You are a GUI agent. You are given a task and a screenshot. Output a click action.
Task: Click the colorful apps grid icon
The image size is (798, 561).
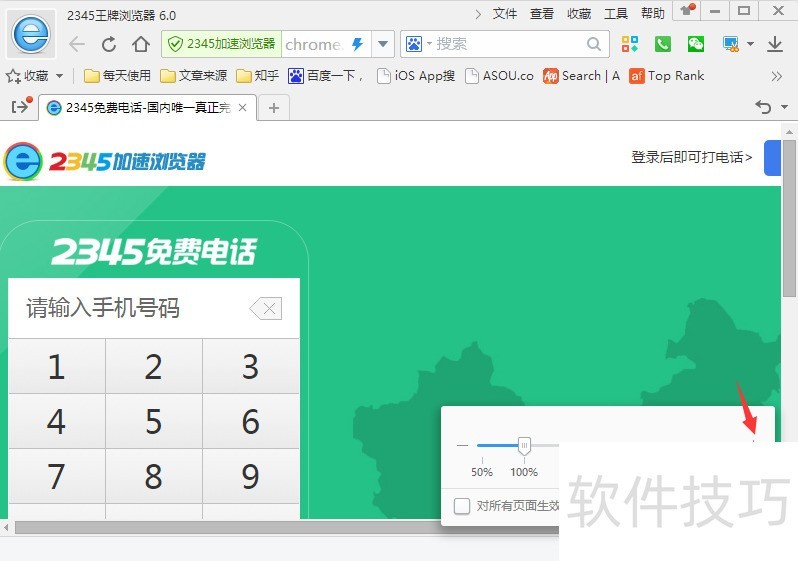click(x=629, y=44)
